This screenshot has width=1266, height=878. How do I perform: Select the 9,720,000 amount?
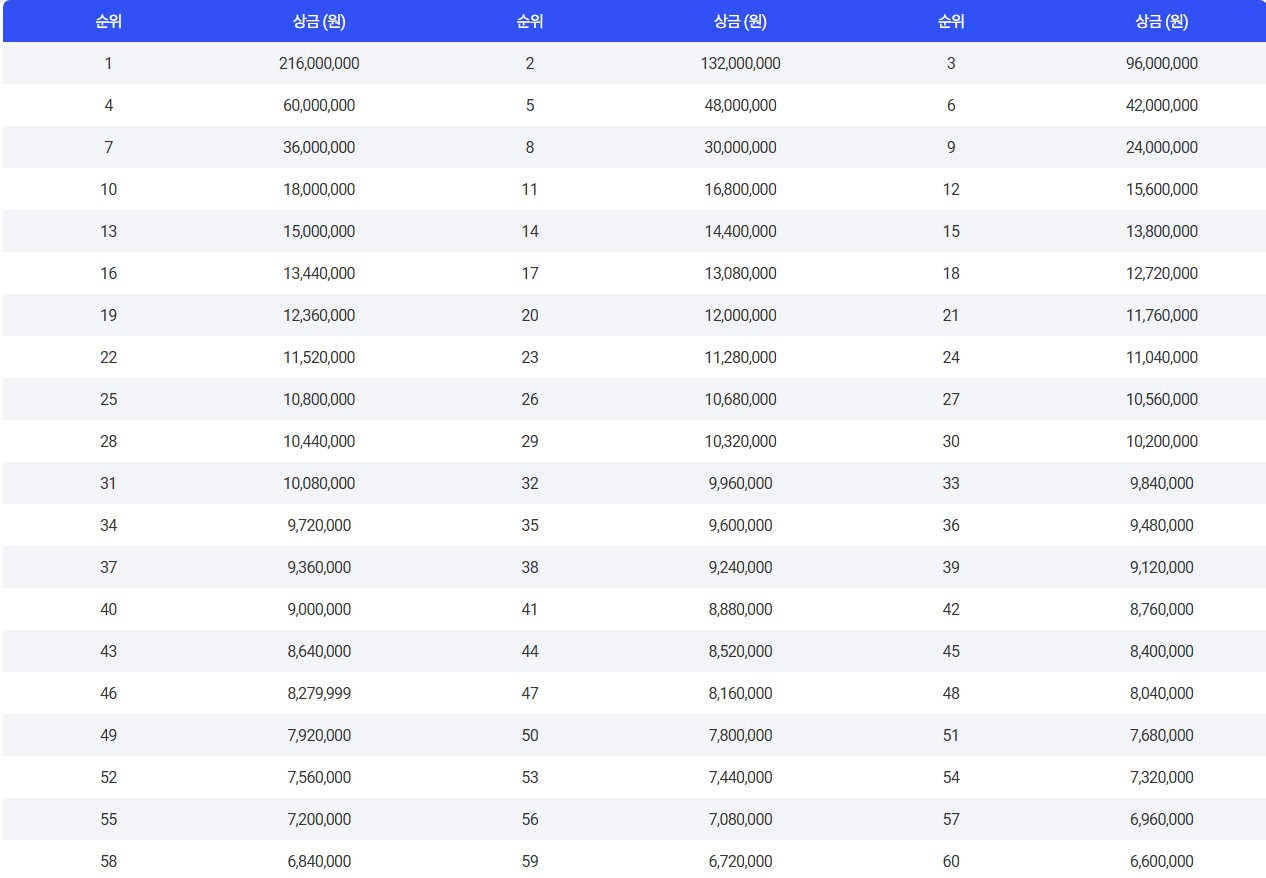click(x=319, y=525)
